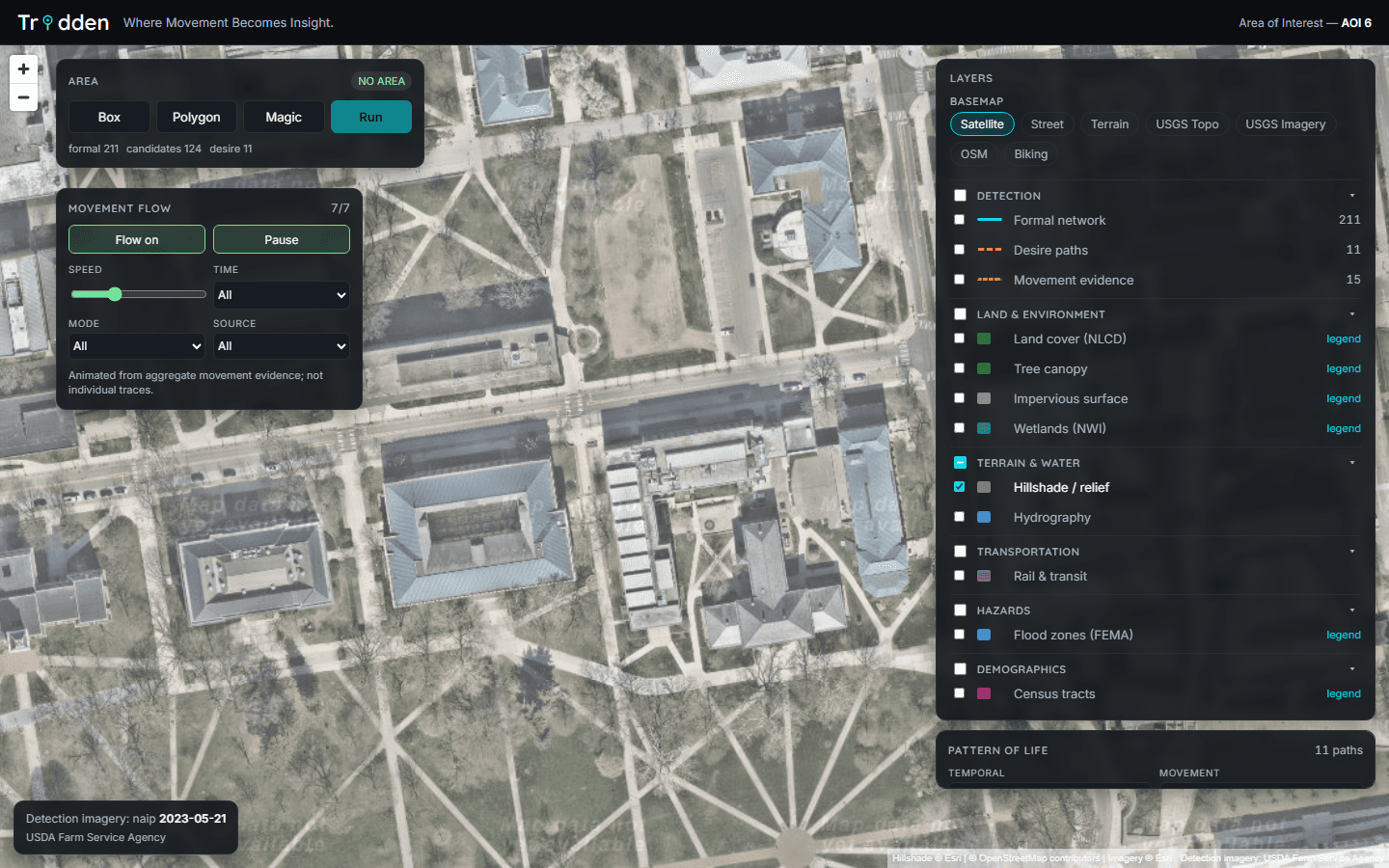Toggle the Impervious surface checkbox
The width and height of the screenshot is (1389, 868).
tap(959, 398)
